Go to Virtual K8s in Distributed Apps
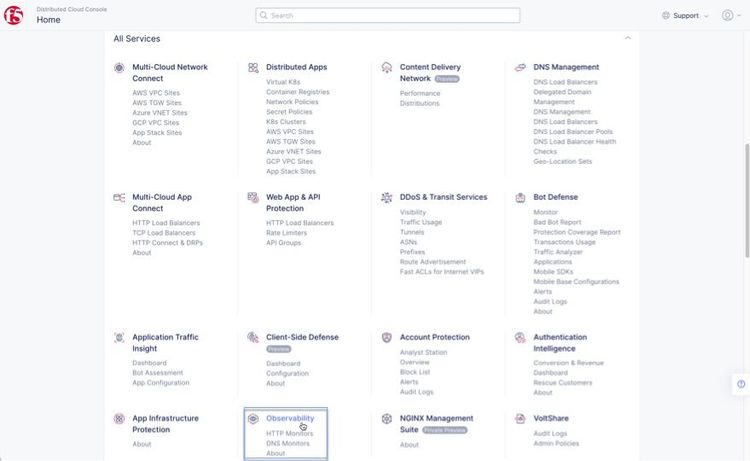Viewport: 750px width, 461px height. pos(284,82)
